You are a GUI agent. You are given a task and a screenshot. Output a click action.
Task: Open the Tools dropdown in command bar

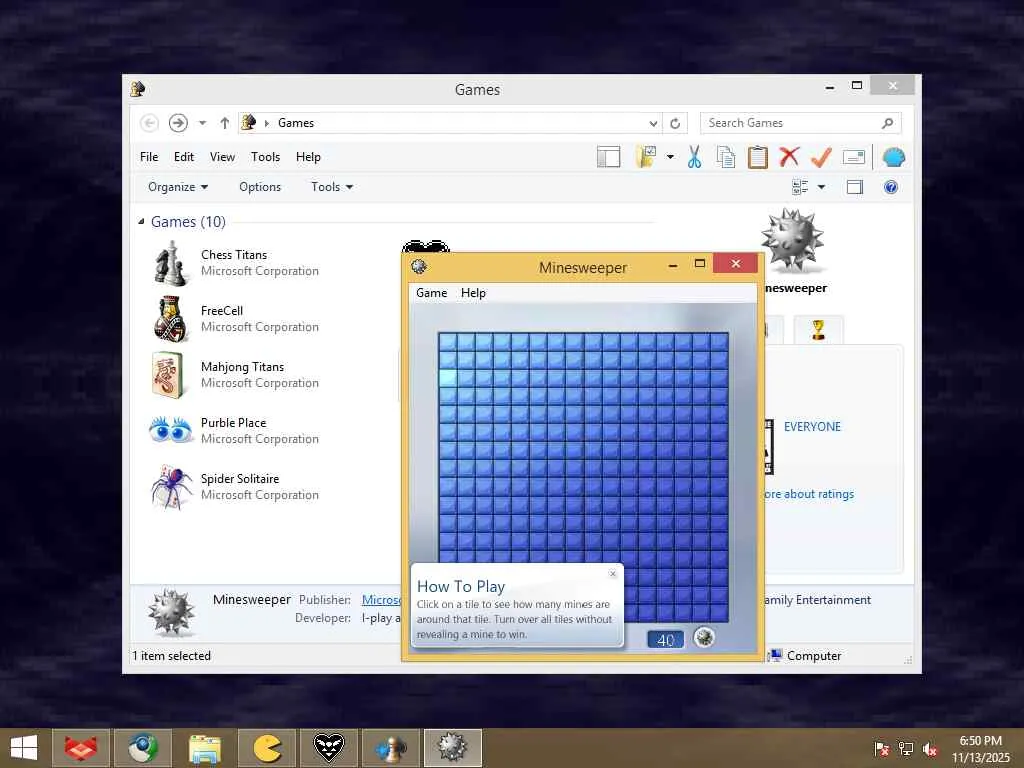(332, 187)
